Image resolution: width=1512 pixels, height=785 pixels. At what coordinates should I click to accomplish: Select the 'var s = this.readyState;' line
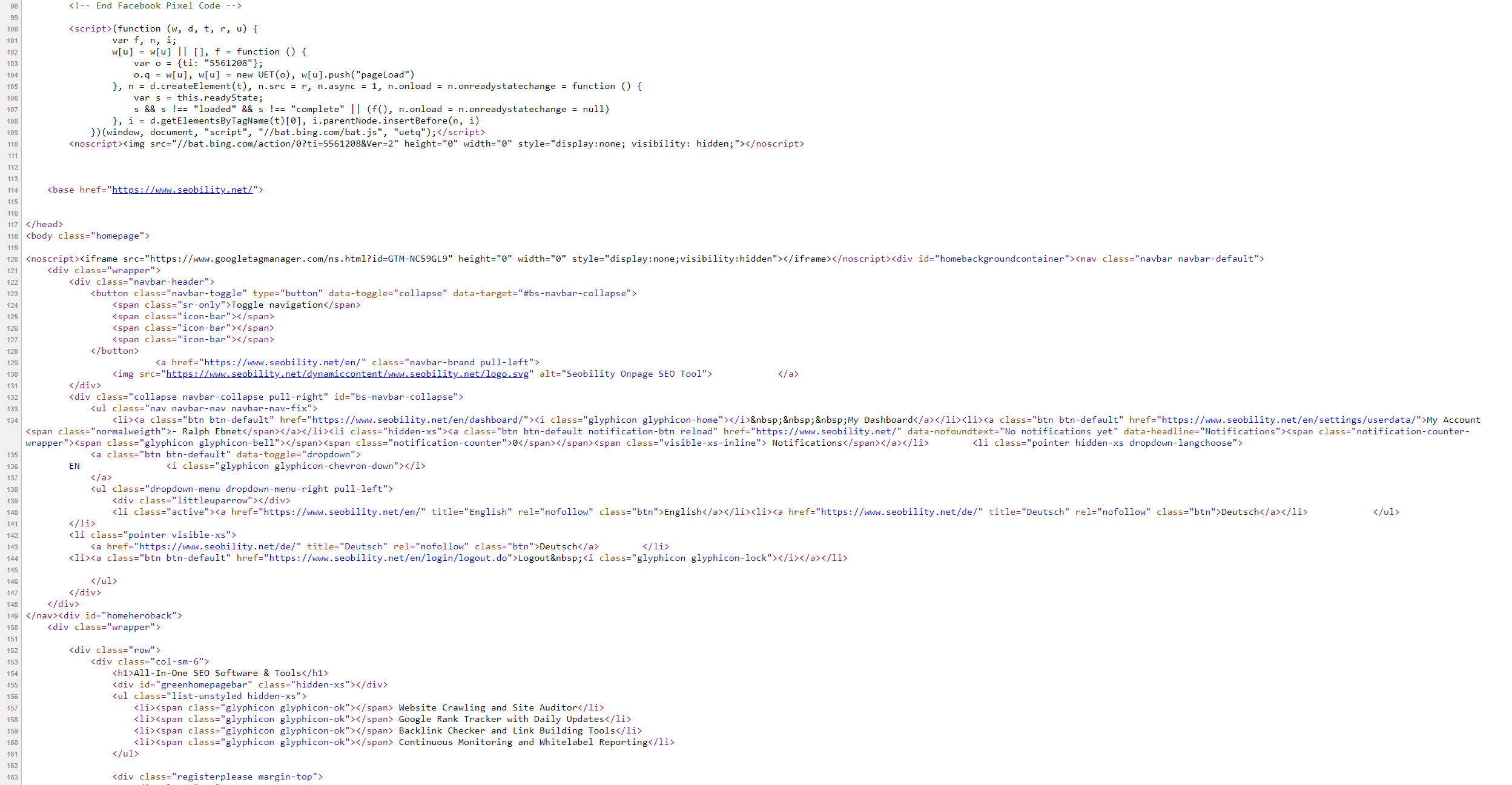[x=199, y=98]
